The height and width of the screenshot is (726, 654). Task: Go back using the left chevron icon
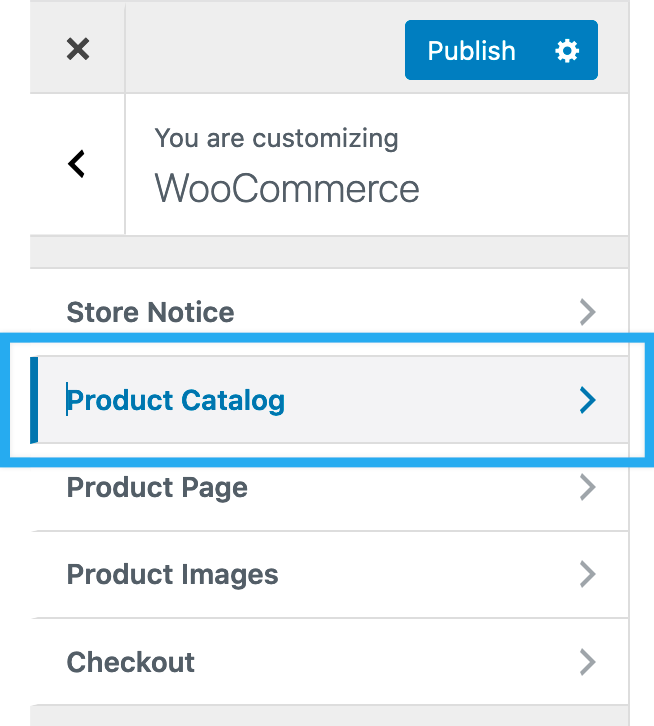(x=77, y=164)
